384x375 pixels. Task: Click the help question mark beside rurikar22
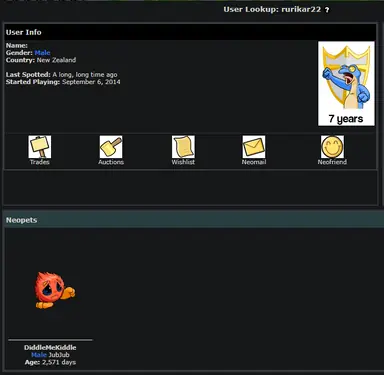point(327,10)
